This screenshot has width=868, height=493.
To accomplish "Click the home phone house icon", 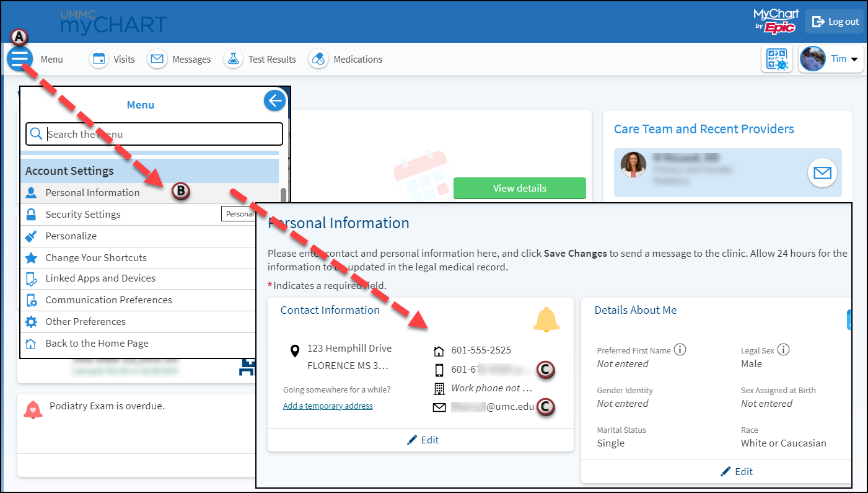I will click(x=439, y=351).
